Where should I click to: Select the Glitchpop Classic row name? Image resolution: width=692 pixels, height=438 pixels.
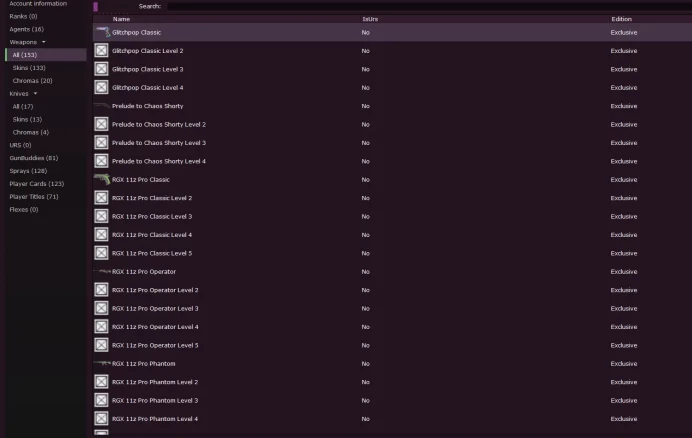click(x=136, y=32)
